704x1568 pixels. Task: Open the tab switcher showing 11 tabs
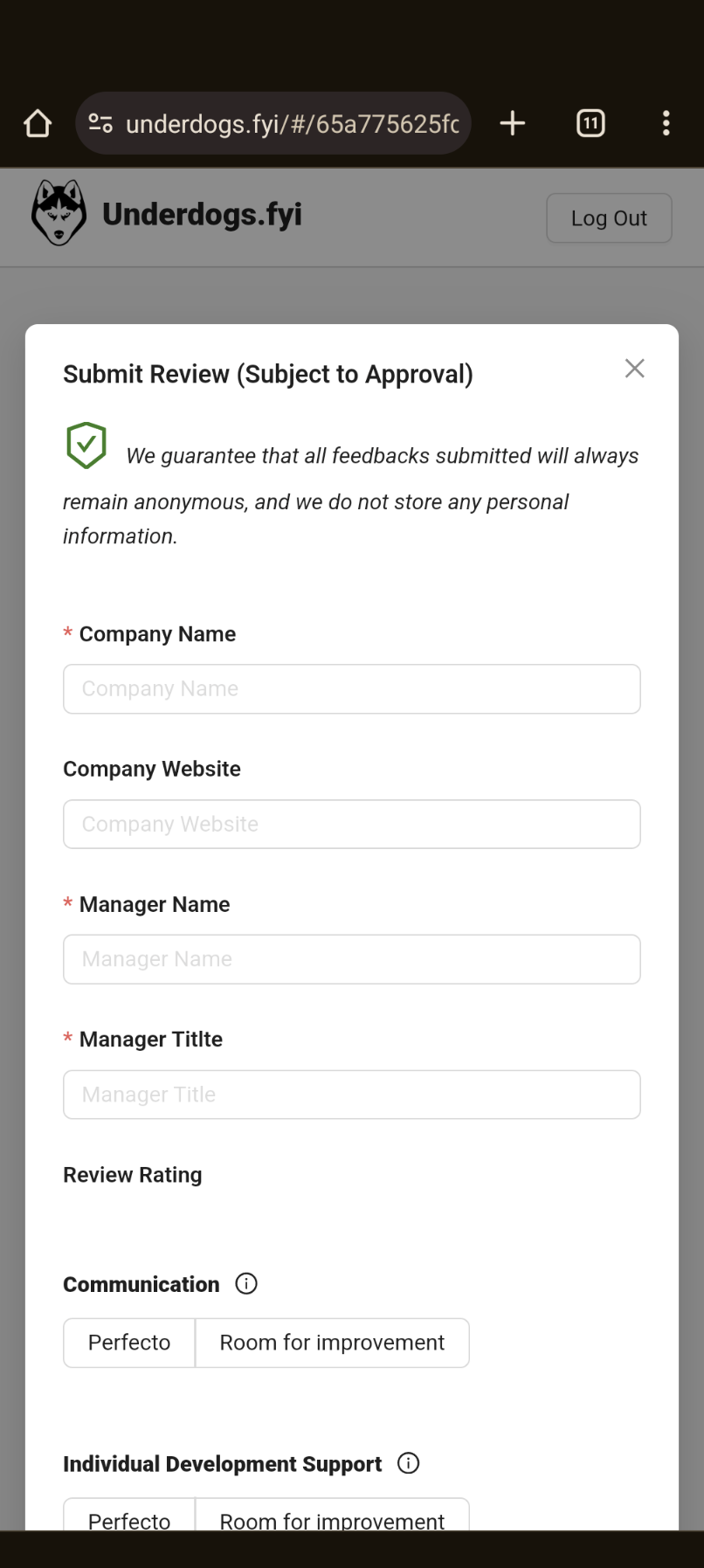point(591,123)
